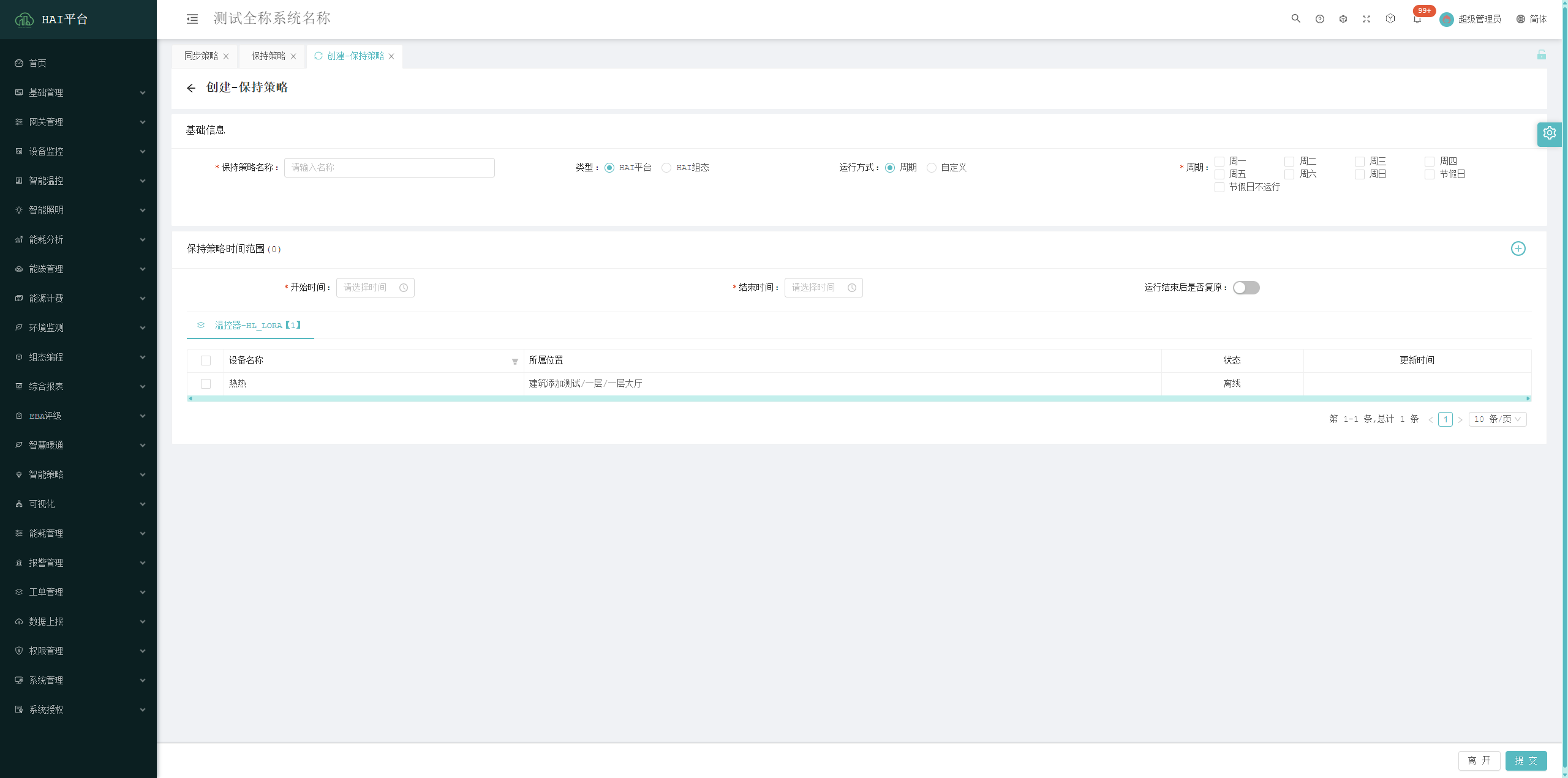Toggle the 运行结束后是否复原 switch

(x=1246, y=288)
